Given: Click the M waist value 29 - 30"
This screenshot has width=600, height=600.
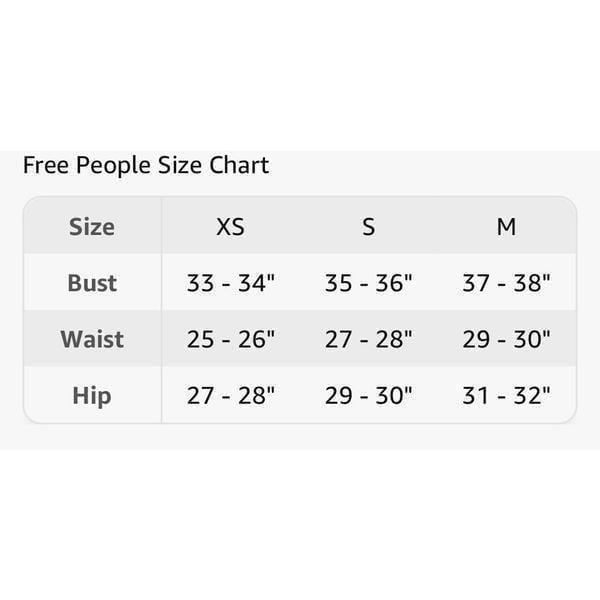Looking at the screenshot, I should [506, 339].
